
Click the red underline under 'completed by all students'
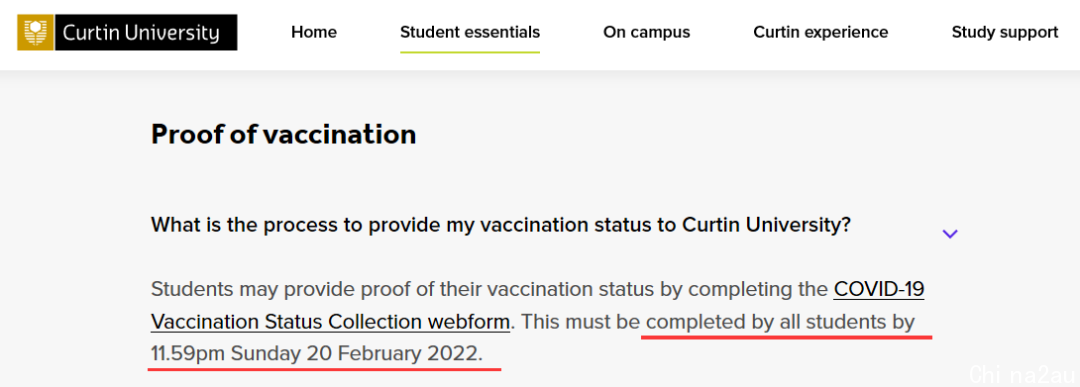pyautogui.click(x=787, y=337)
